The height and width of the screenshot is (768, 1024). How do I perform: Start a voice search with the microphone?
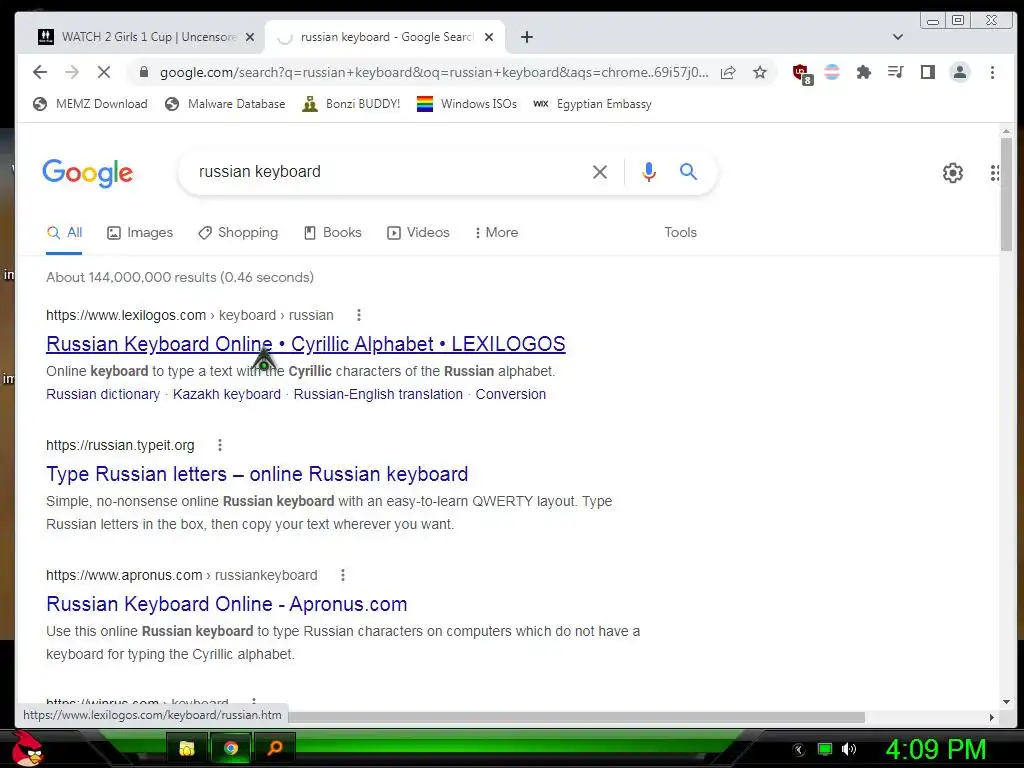648,172
